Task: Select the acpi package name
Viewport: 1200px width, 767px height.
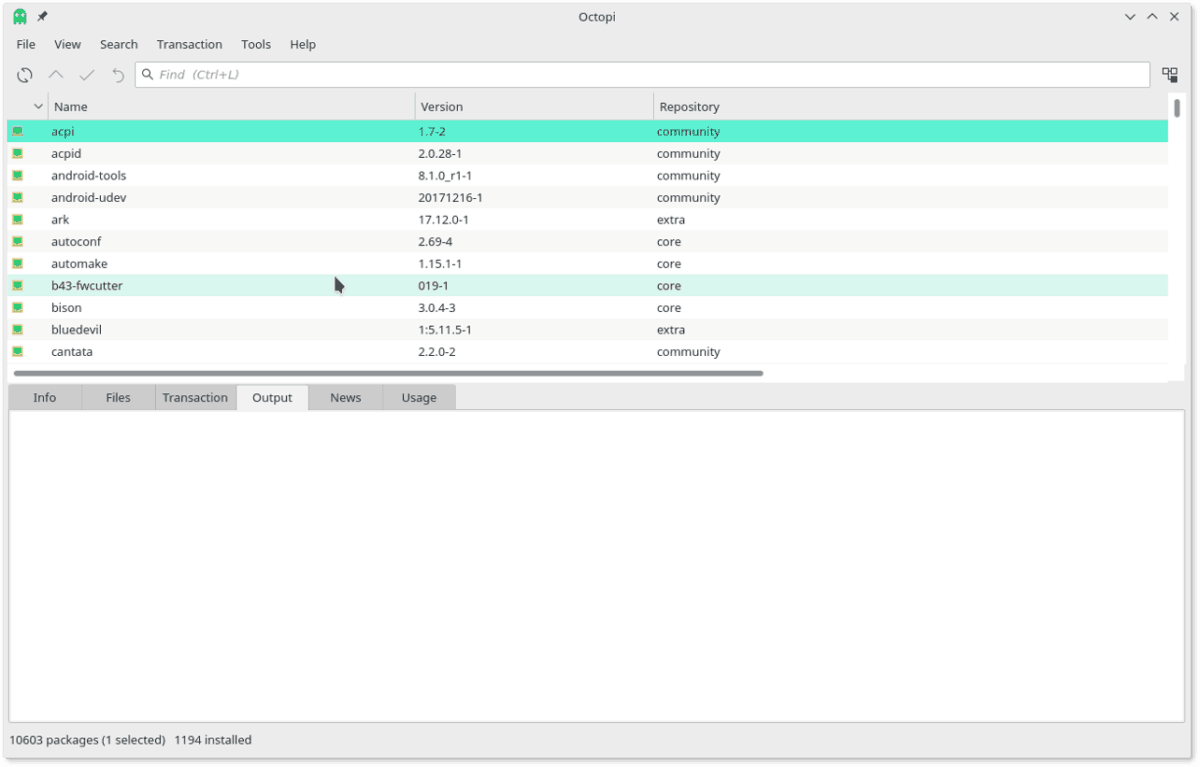Action: pos(63,132)
